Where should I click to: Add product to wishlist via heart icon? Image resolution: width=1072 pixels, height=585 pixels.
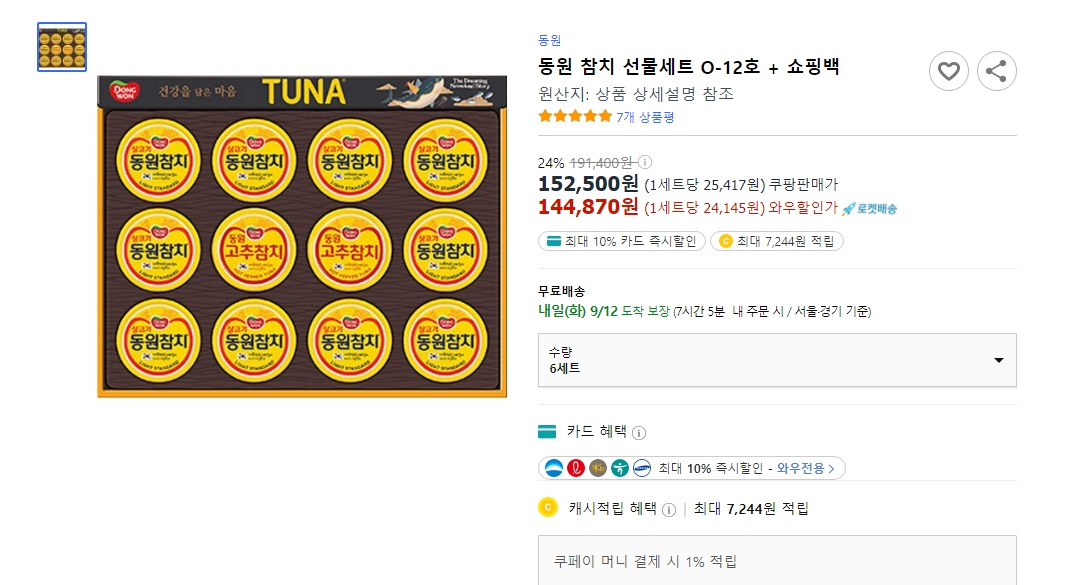[948, 71]
